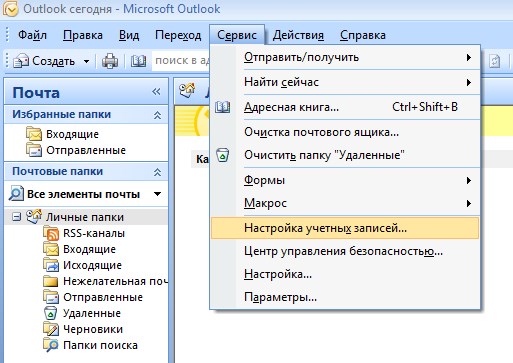Image resolution: width=513 pixels, height=363 pixels.
Task: Click the Создать button label
Action: pyautogui.click(x=53, y=61)
